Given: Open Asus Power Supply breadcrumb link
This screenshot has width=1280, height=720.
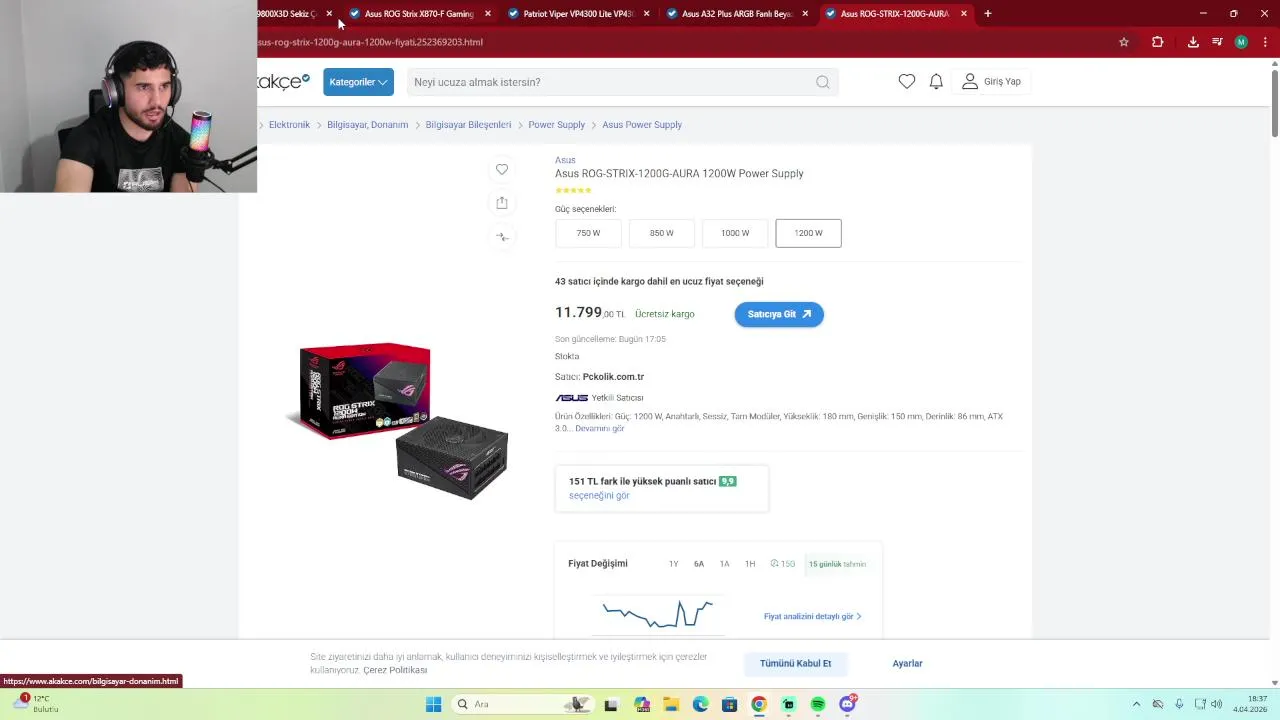Looking at the screenshot, I should 642,125.
